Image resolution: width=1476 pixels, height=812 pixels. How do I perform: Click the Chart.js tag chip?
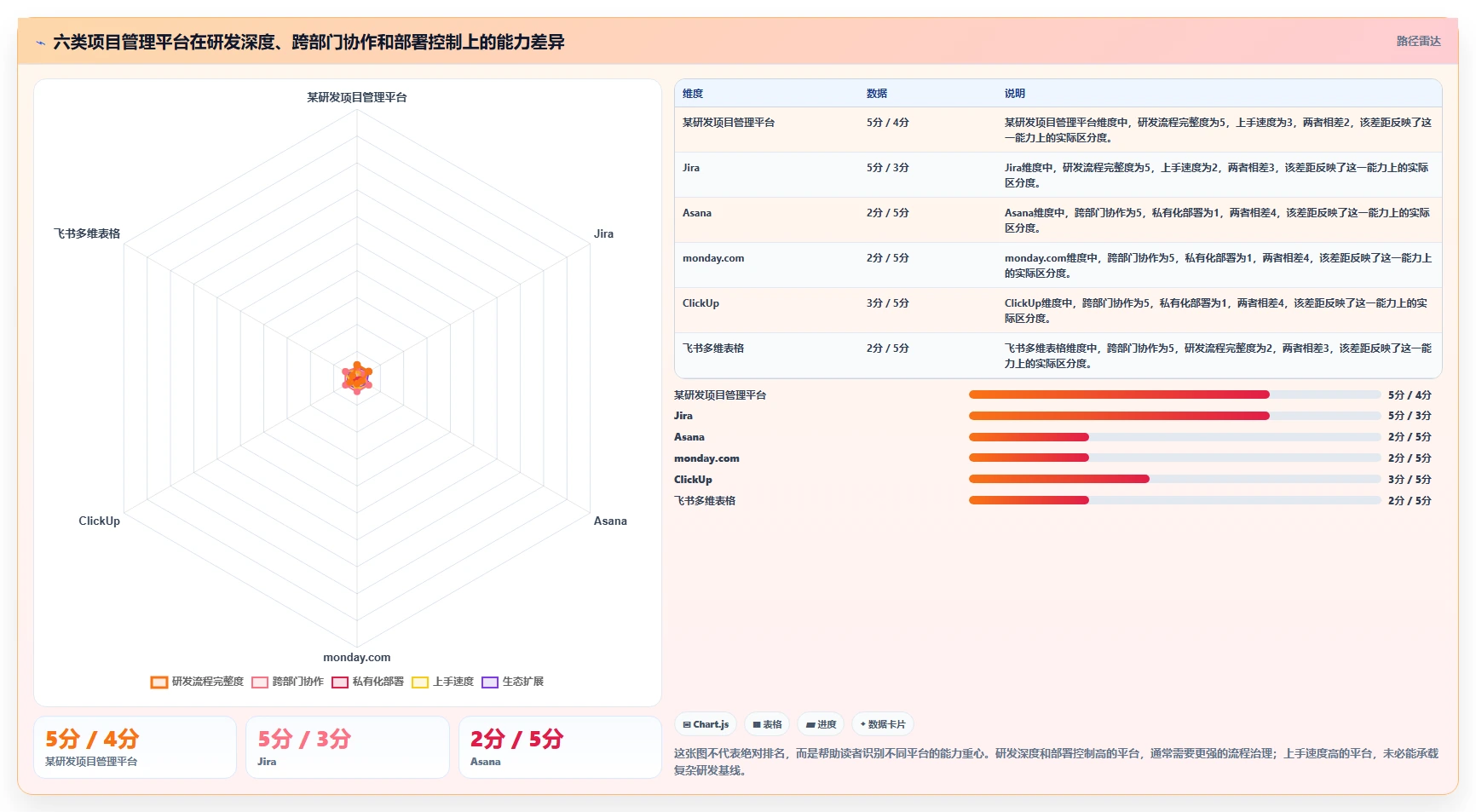point(706,724)
